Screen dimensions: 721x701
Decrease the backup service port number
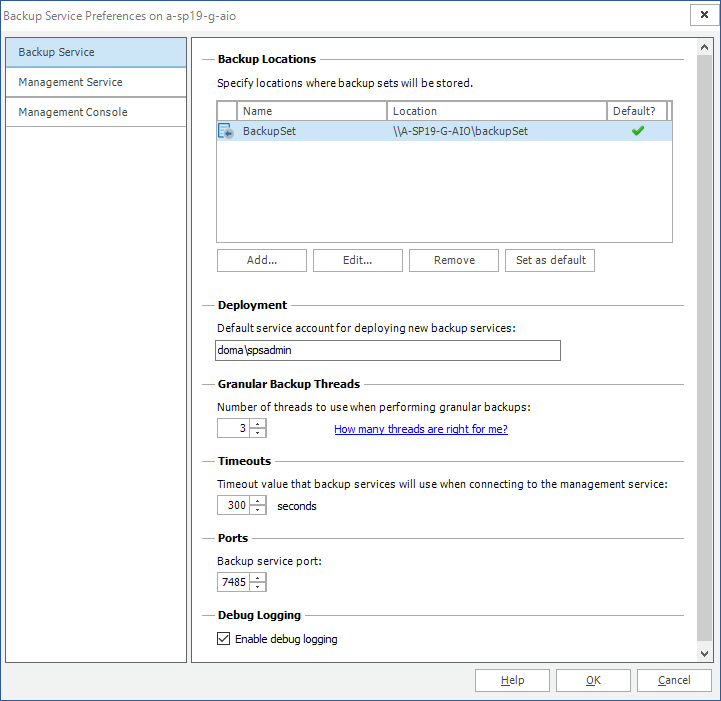[258, 587]
